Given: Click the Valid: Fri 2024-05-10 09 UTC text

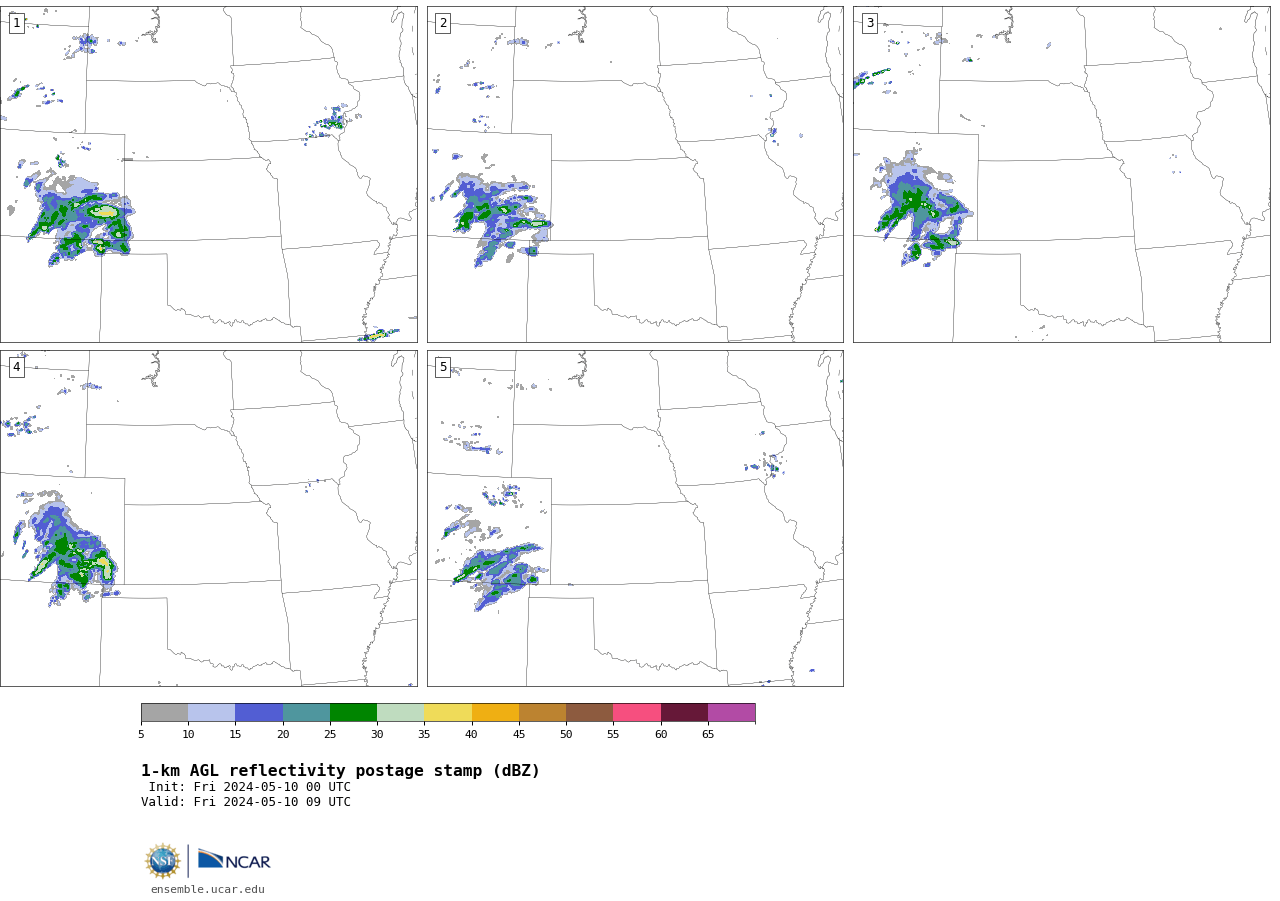Looking at the screenshot, I should click(x=246, y=802).
